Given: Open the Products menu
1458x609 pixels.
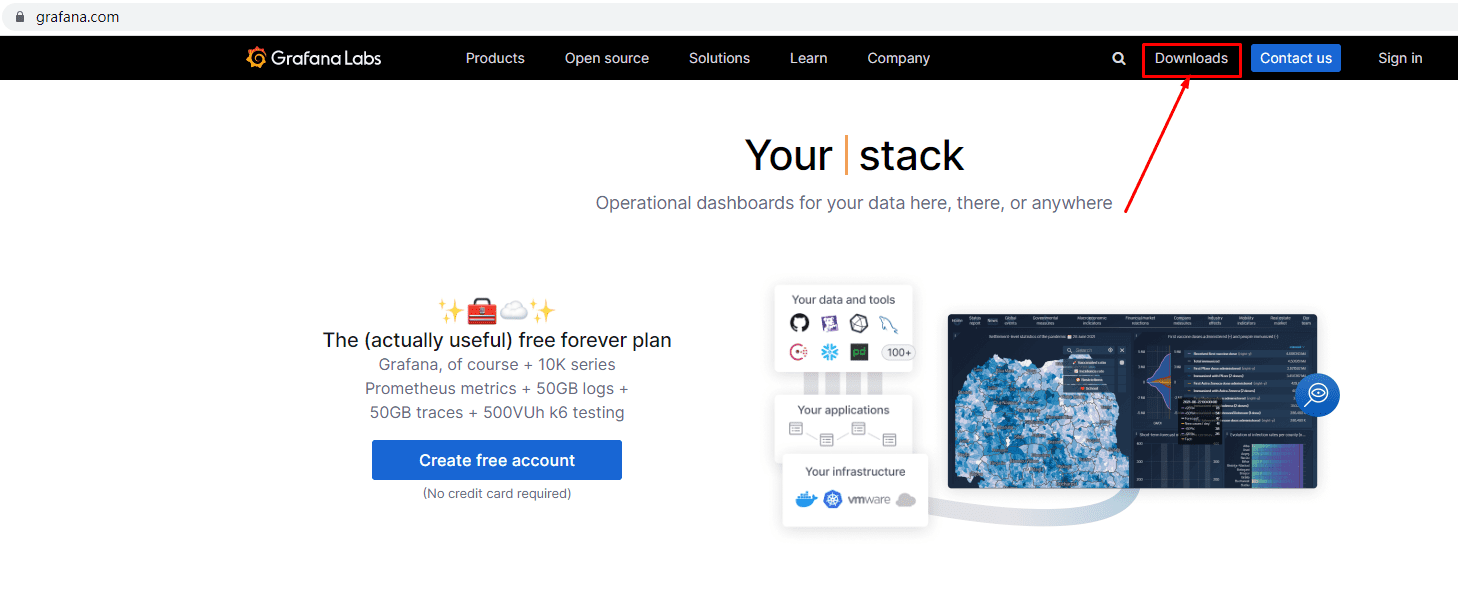Looking at the screenshot, I should (x=495, y=58).
